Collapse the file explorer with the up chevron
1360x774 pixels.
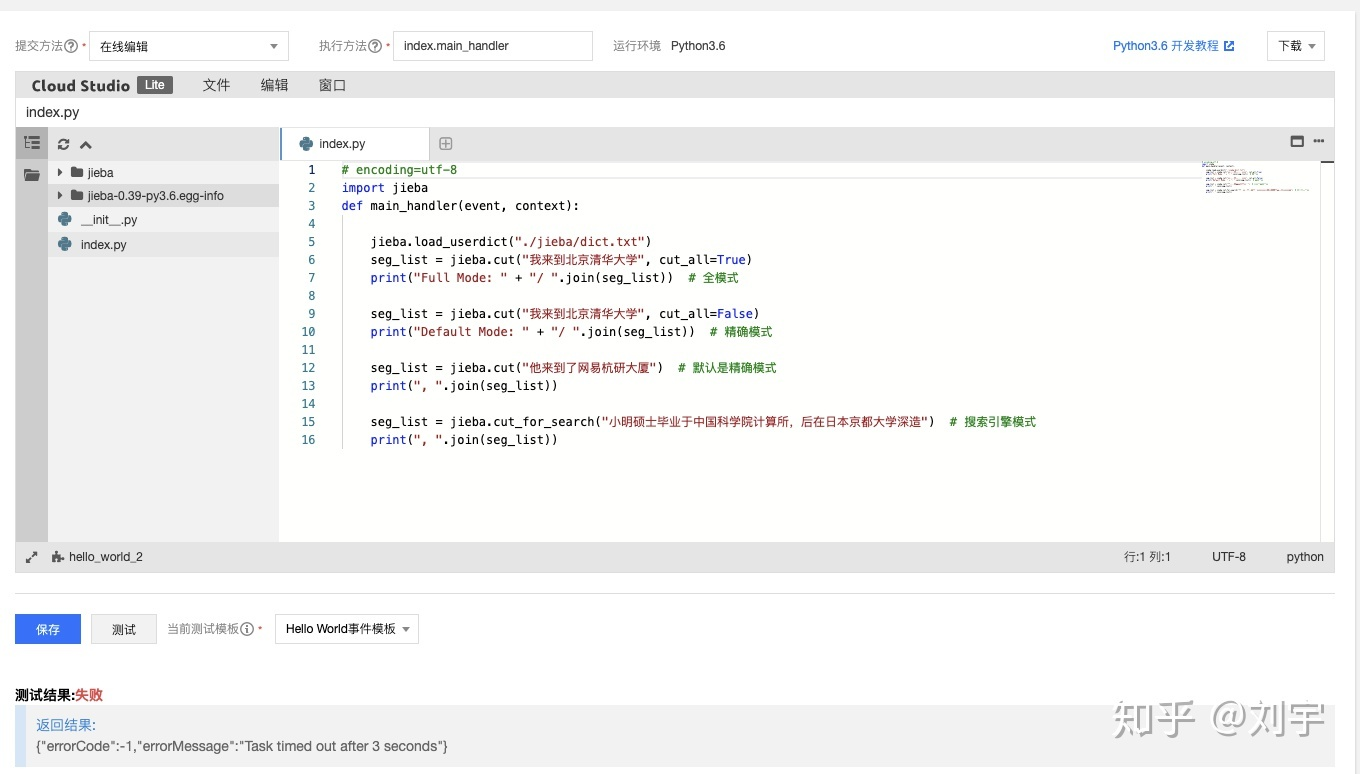point(86,144)
